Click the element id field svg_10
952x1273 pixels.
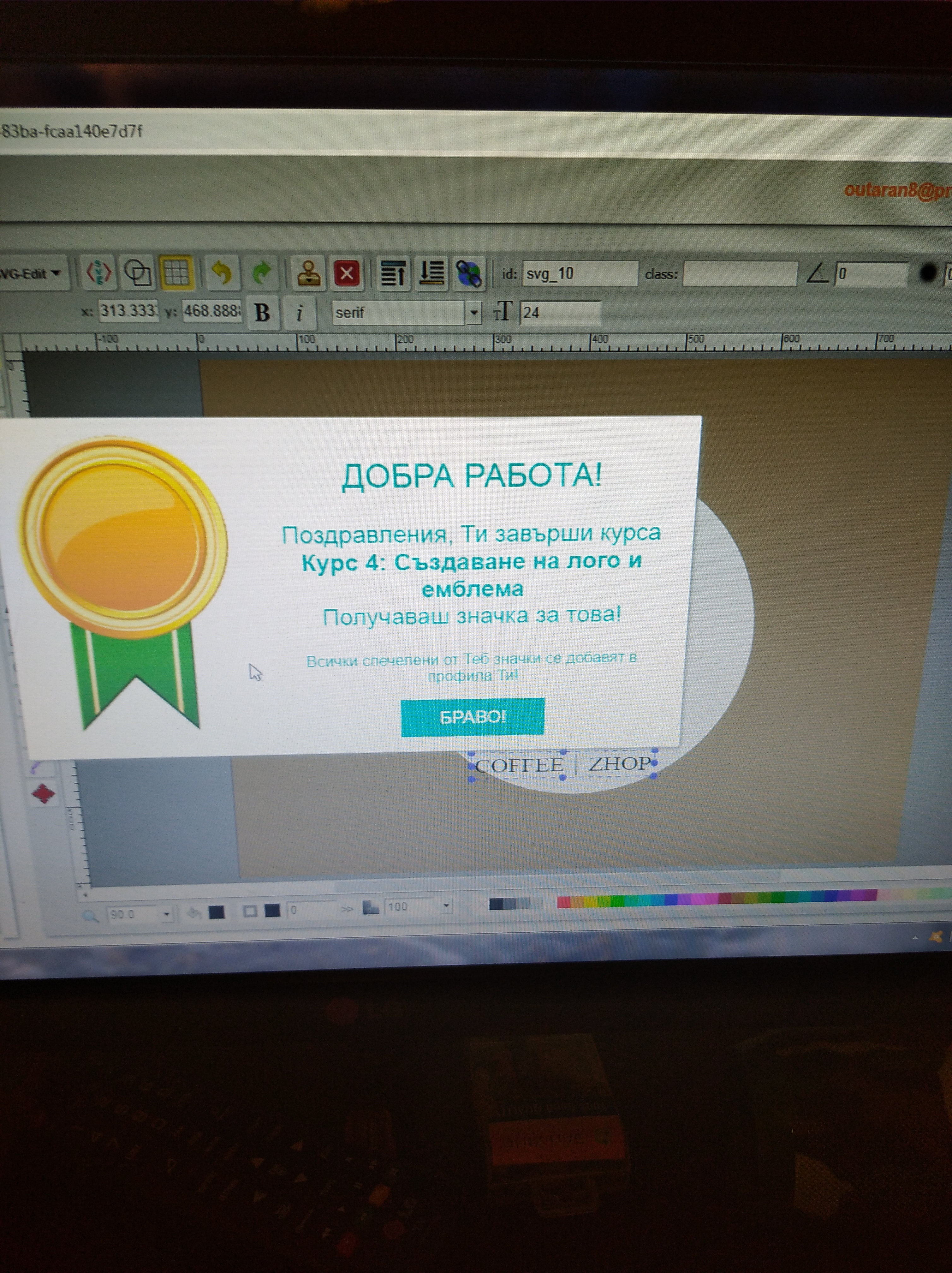coord(579,273)
